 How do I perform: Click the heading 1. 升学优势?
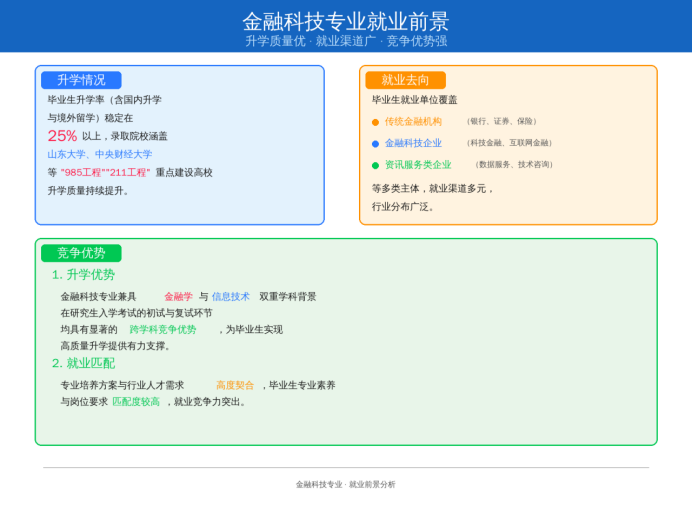[83, 275]
